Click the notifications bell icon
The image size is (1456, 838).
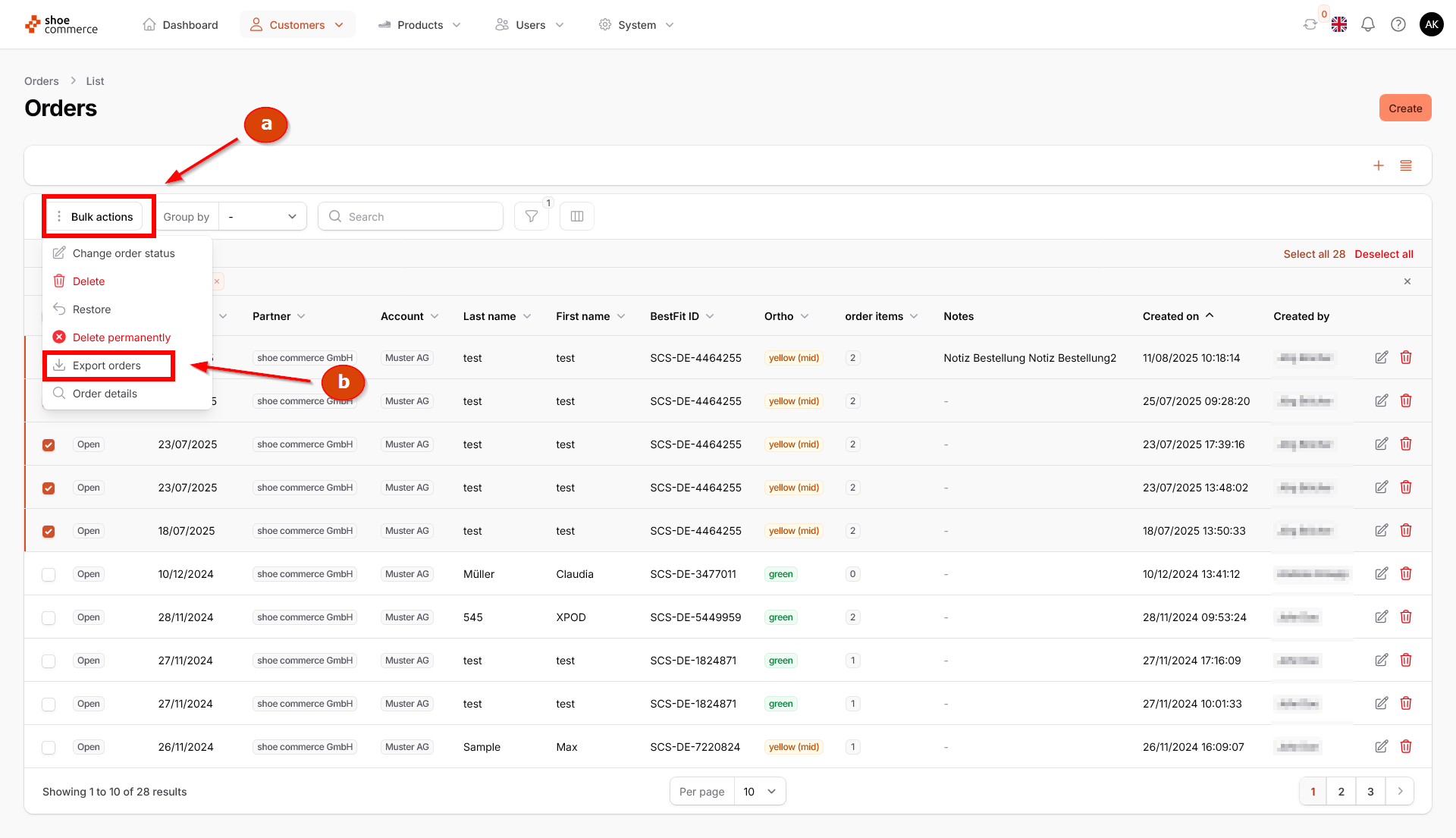tap(1367, 25)
